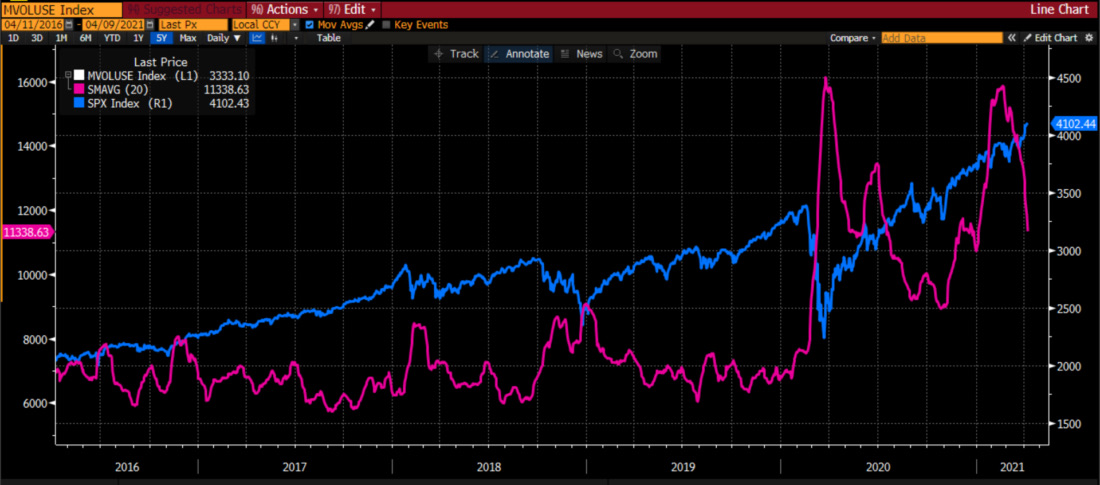This screenshot has width=1100, height=485.
Task: Select the 1Y time range
Action: click(x=138, y=38)
